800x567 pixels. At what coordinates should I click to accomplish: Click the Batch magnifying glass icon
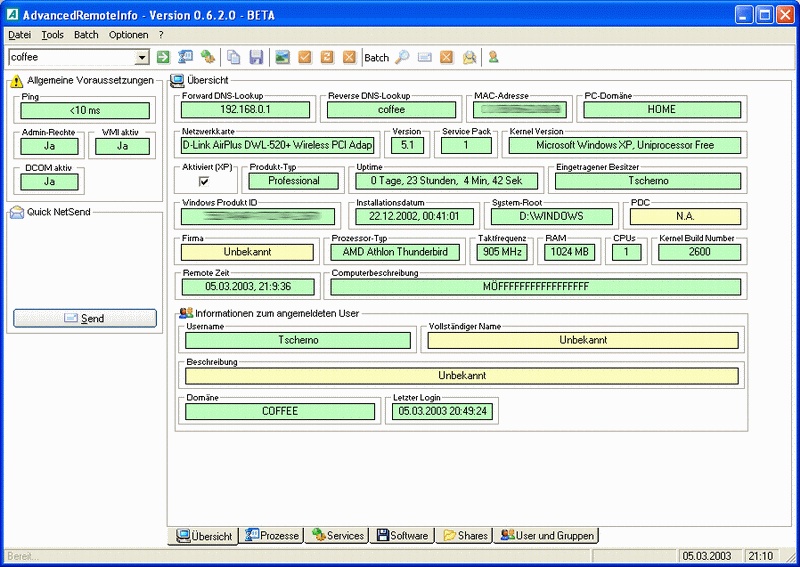pyautogui.click(x=403, y=57)
